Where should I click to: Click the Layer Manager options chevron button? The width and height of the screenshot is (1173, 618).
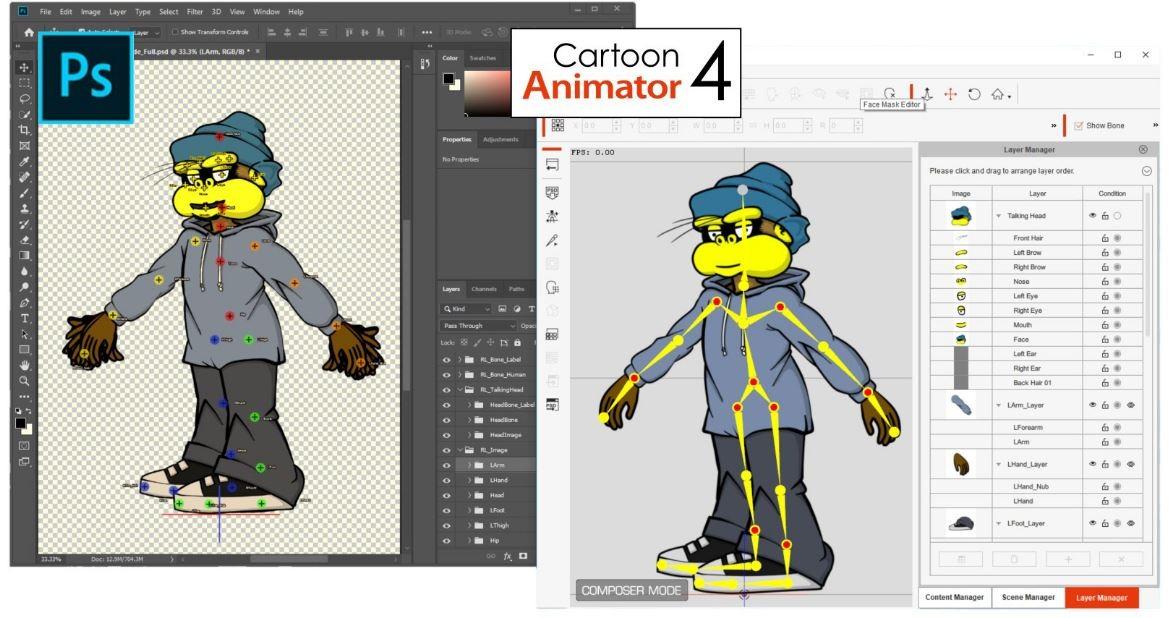[1147, 171]
